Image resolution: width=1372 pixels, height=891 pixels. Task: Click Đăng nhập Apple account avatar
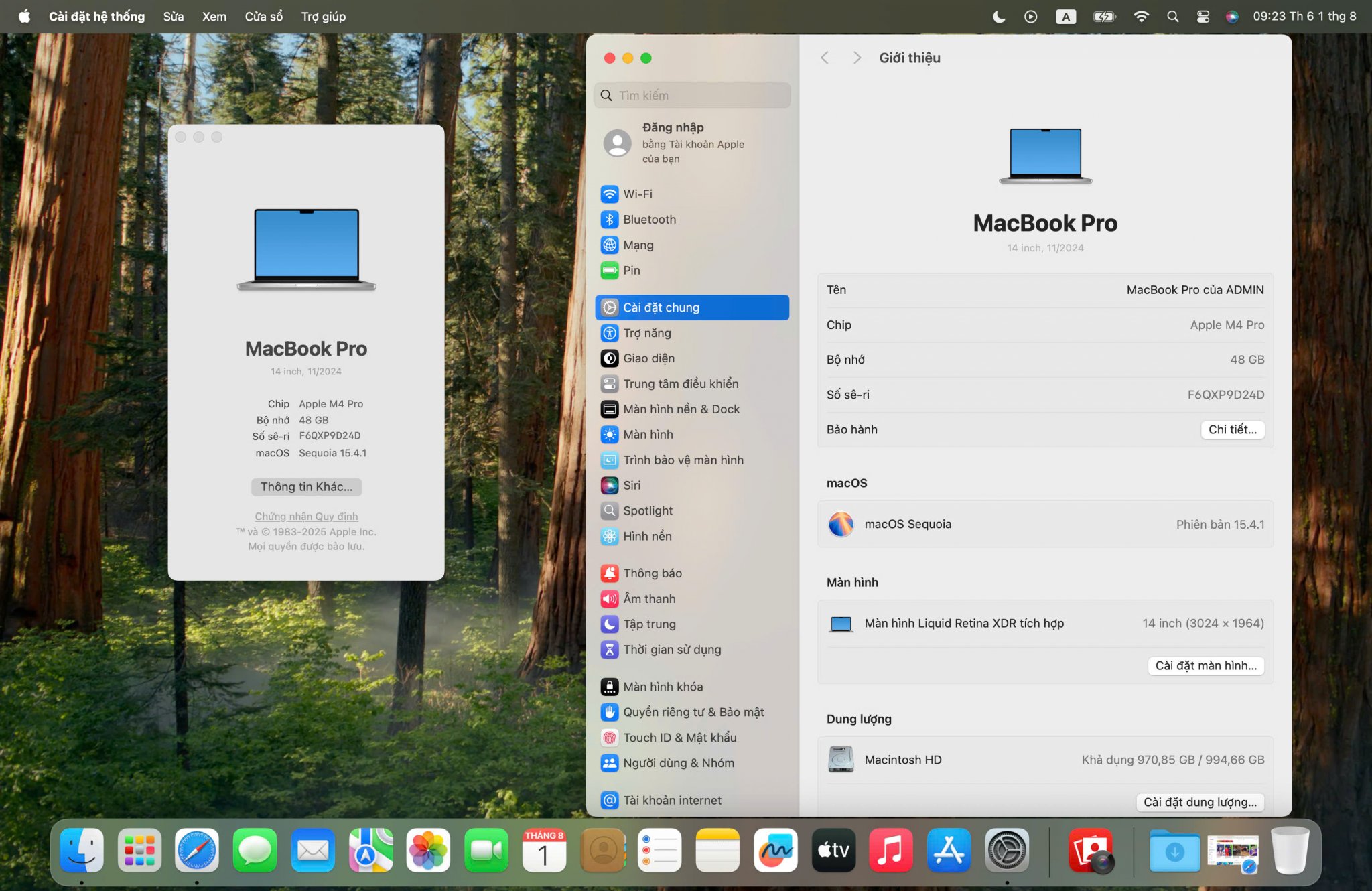(x=617, y=143)
